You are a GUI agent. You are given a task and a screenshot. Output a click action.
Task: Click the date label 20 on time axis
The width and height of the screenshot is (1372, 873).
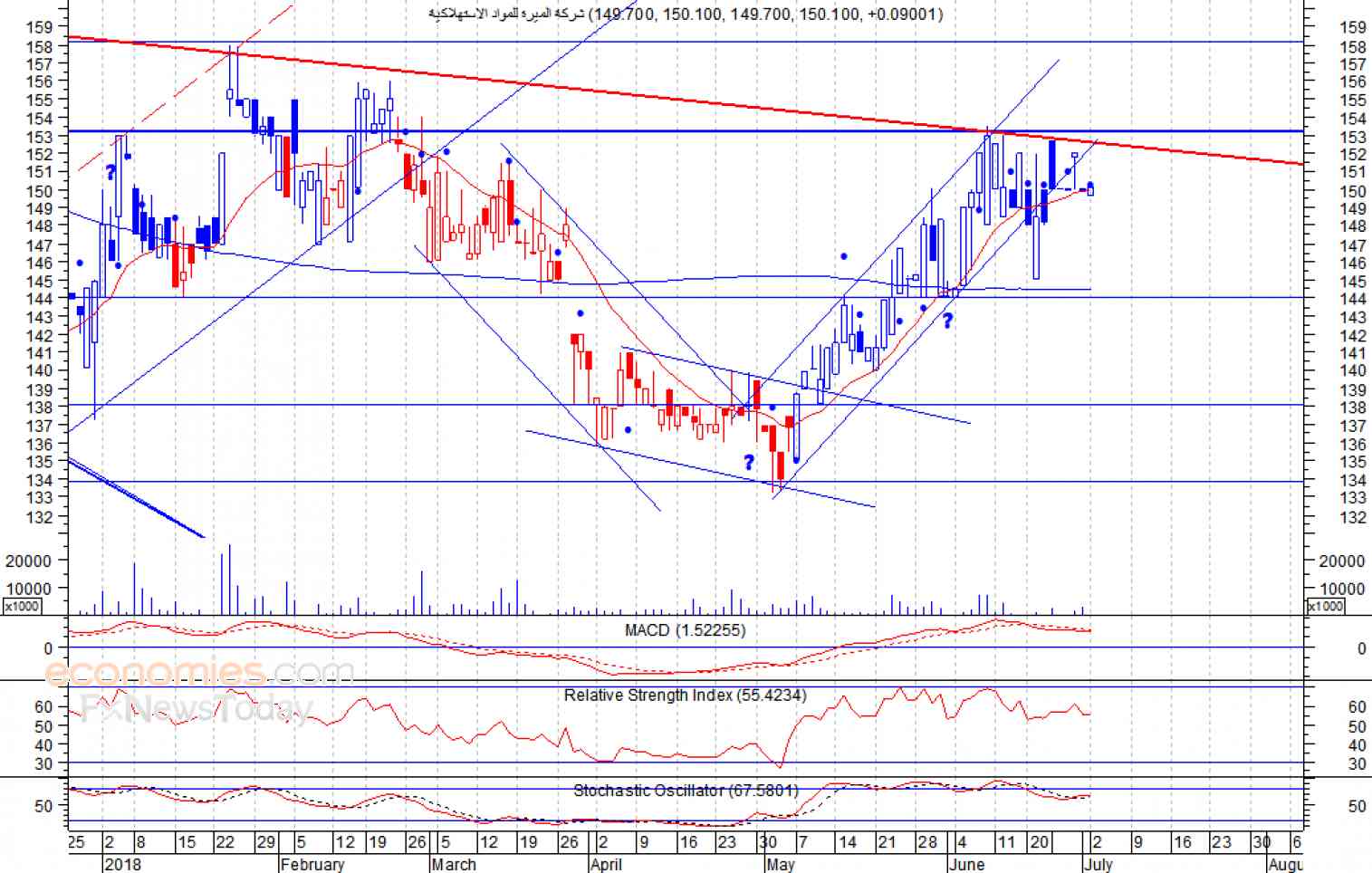[x=1039, y=842]
